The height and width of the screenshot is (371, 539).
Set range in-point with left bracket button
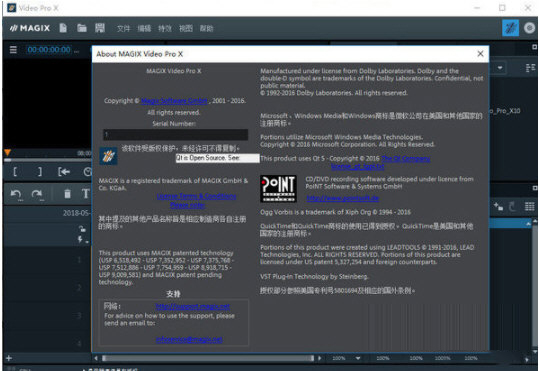(15, 171)
